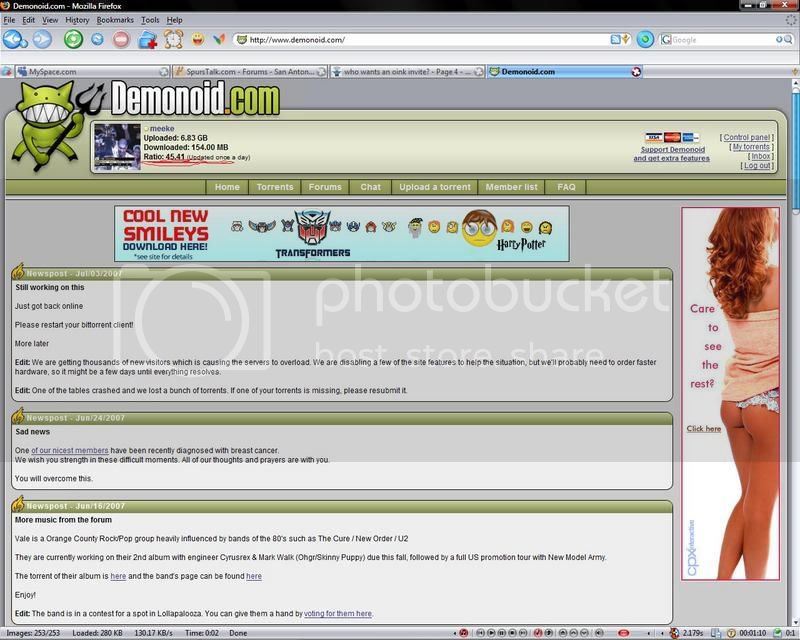800x640 pixels.
Task: Open Torrents in the Demonoid navigation bar
Action: coord(274,187)
